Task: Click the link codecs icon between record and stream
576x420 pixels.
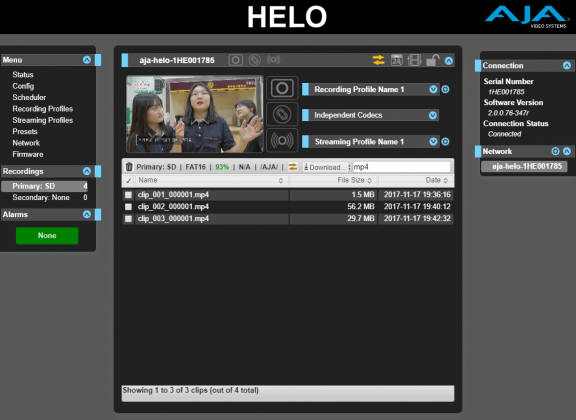Action: pyautogui.click(x=282, y=114)
